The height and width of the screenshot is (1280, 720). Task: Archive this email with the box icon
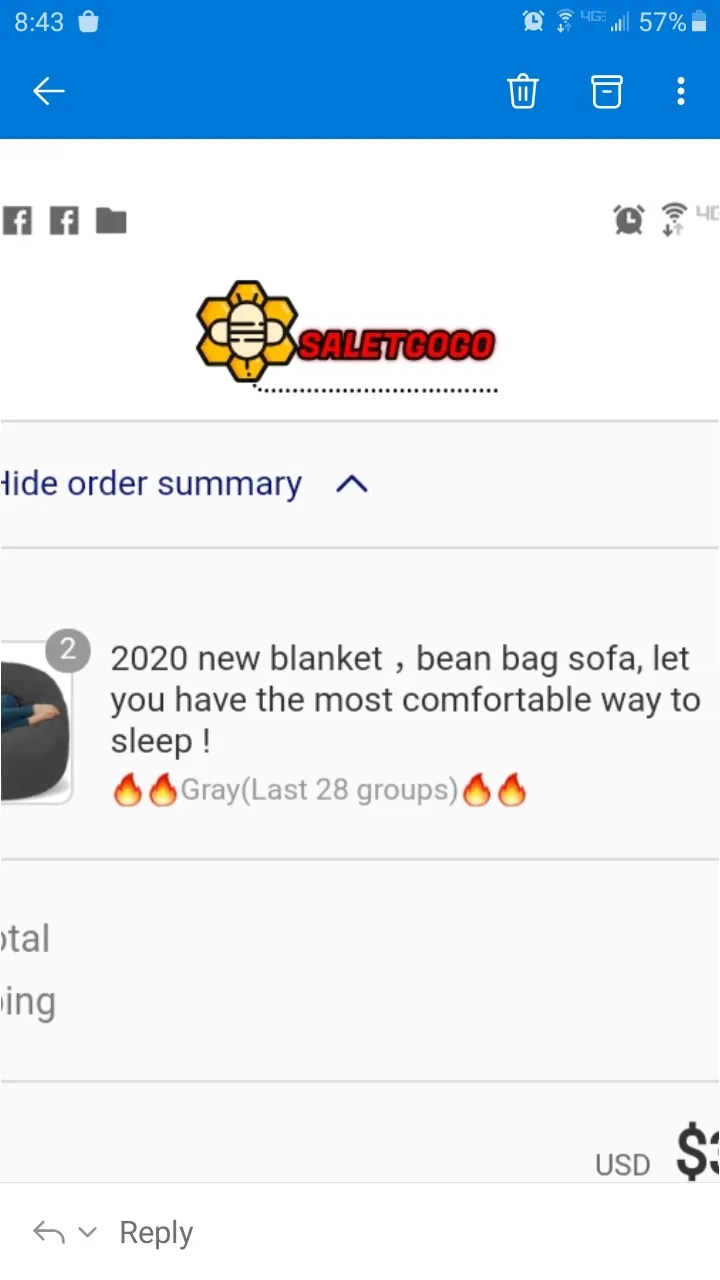606,92
